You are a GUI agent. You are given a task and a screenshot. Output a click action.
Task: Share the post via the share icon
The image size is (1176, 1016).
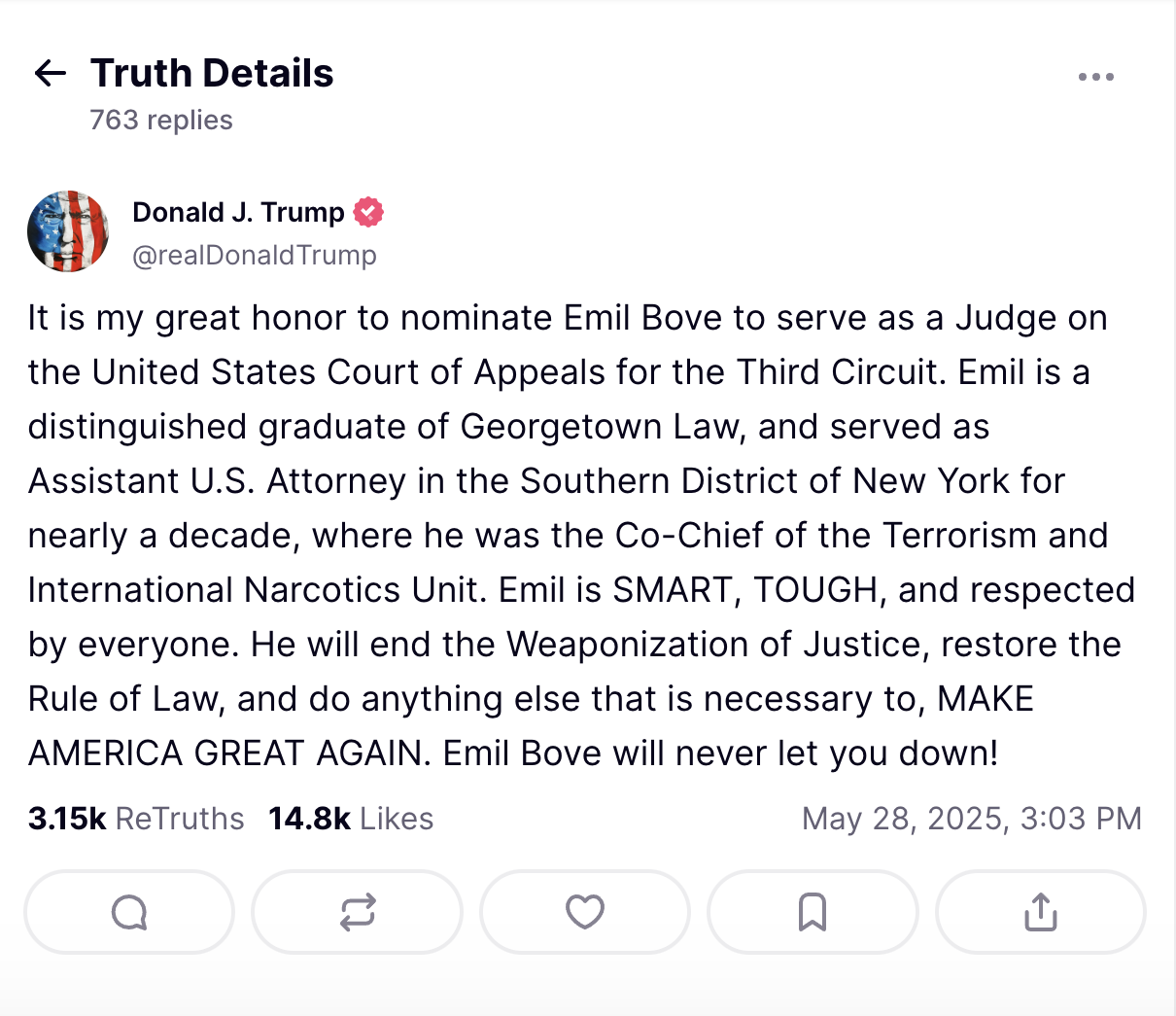(1041, 912)
